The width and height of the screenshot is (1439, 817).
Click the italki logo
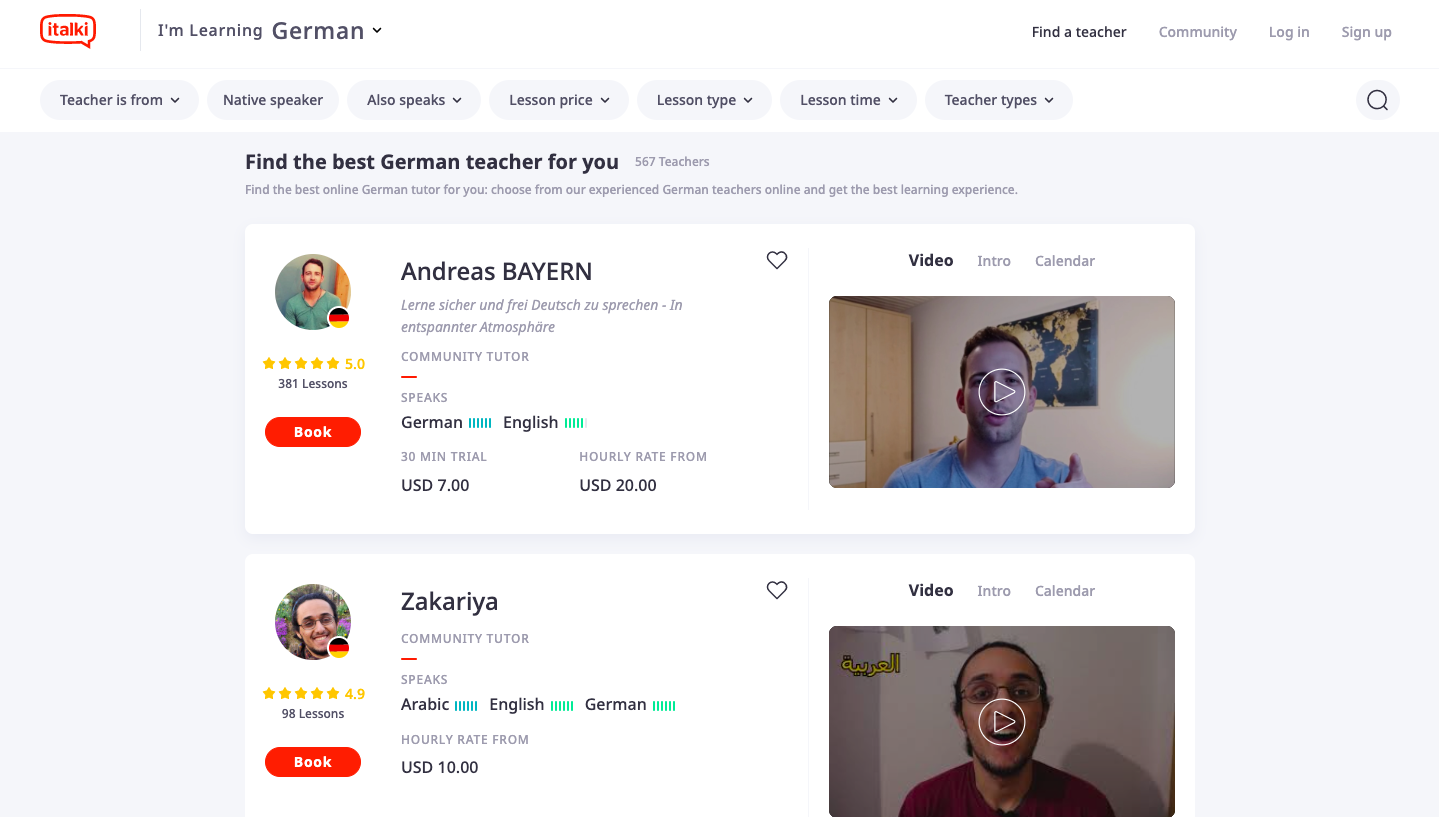(x=68, y=31)
